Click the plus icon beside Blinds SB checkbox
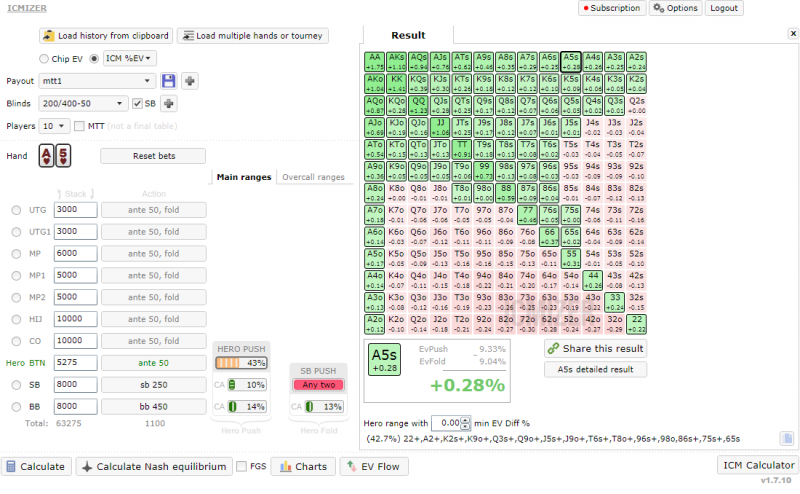 click(169, 103)
